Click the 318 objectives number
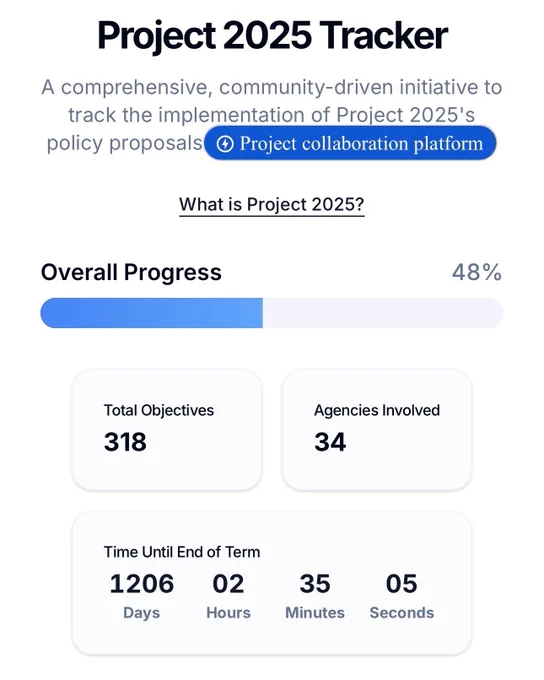The width and height of the screenshot is (544, 680). pyautogui.click(x=125, y=442)
